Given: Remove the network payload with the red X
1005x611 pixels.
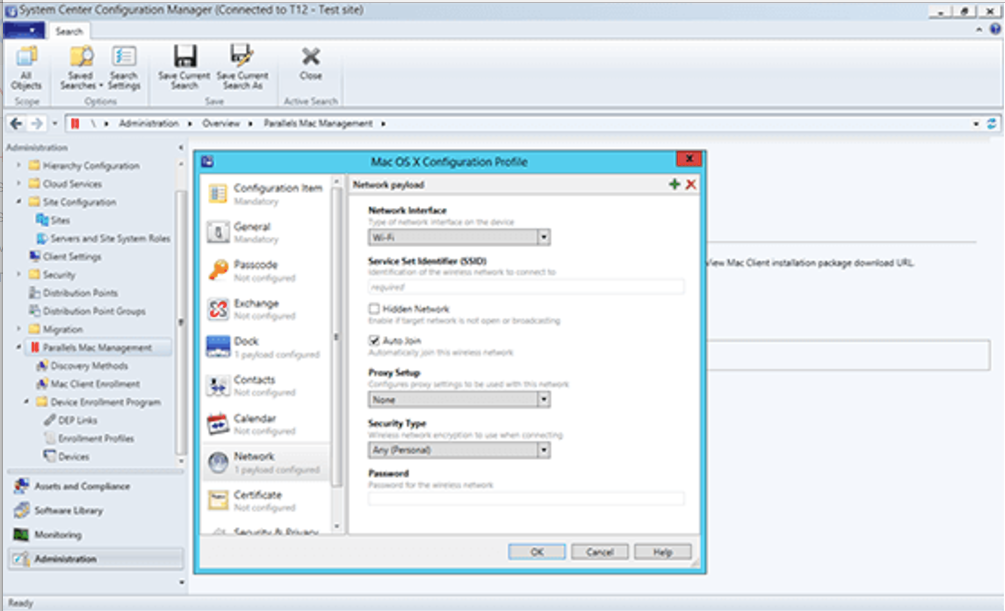Looking at the screenshot, I should 690,184.
